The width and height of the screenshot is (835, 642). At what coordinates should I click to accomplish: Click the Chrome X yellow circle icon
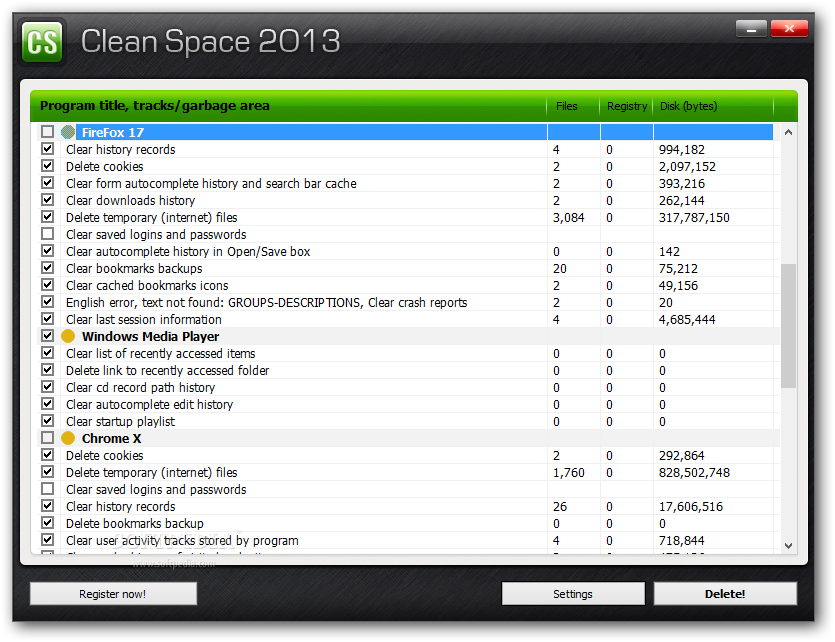click(x=68, y=438)
